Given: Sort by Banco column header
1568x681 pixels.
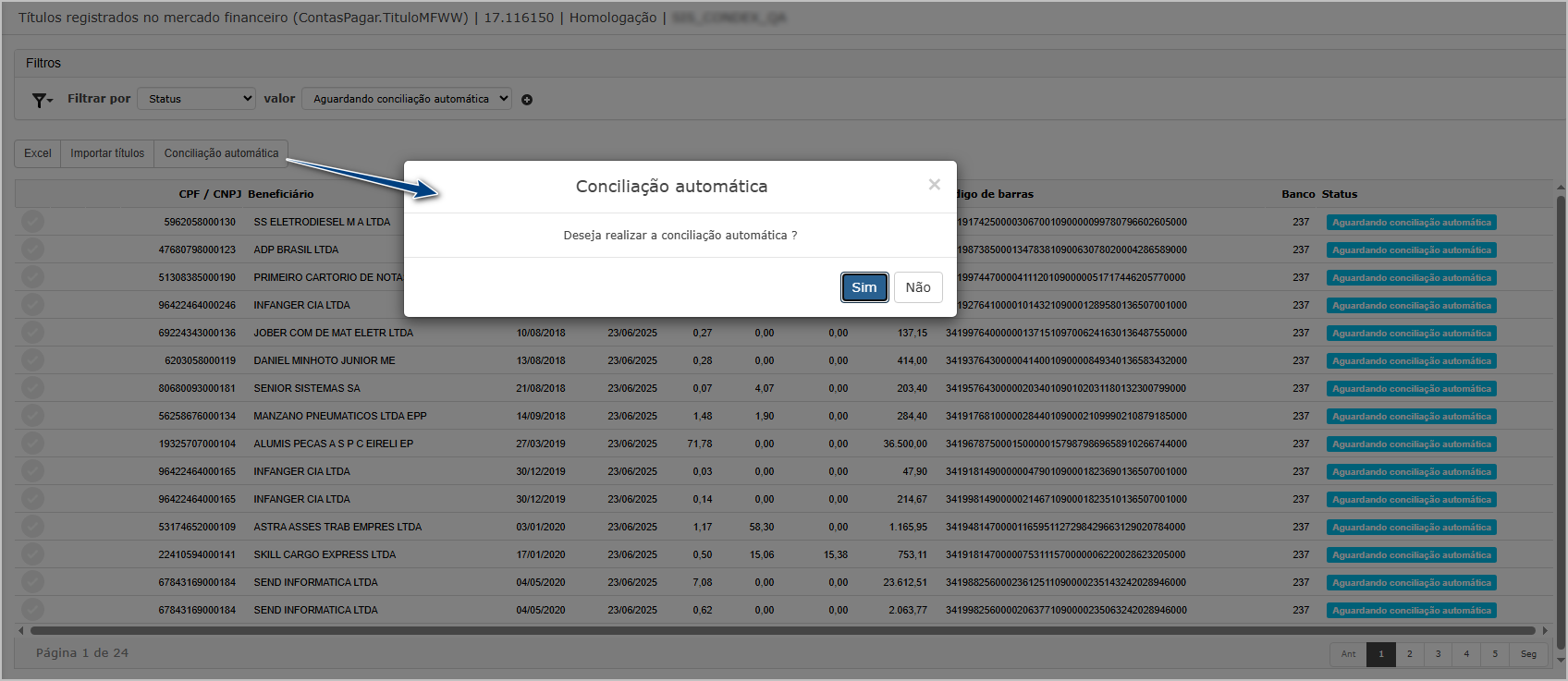Looking at the screenshot, I should click(x=1298, y=194).
